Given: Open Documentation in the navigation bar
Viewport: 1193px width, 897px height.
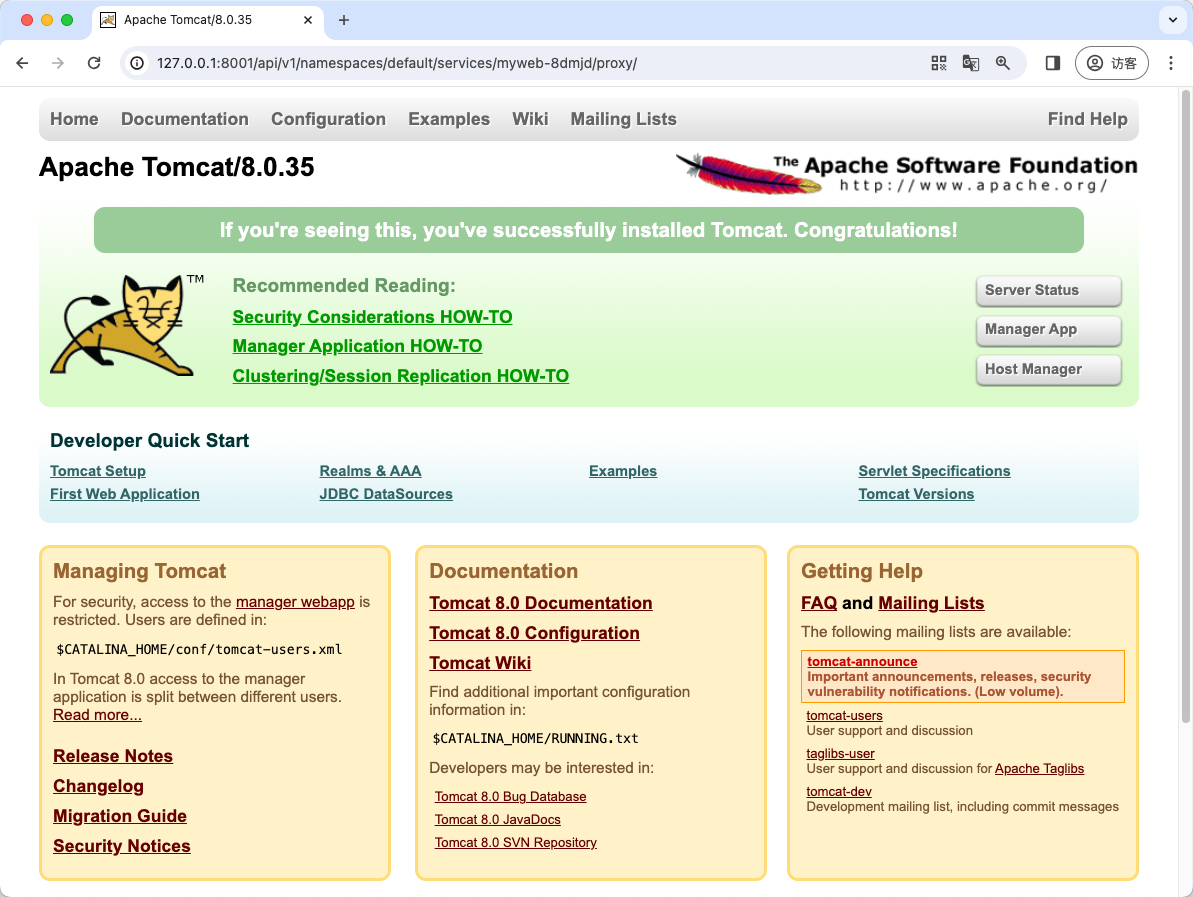Looking at the screenshot, I should [185, 119].
